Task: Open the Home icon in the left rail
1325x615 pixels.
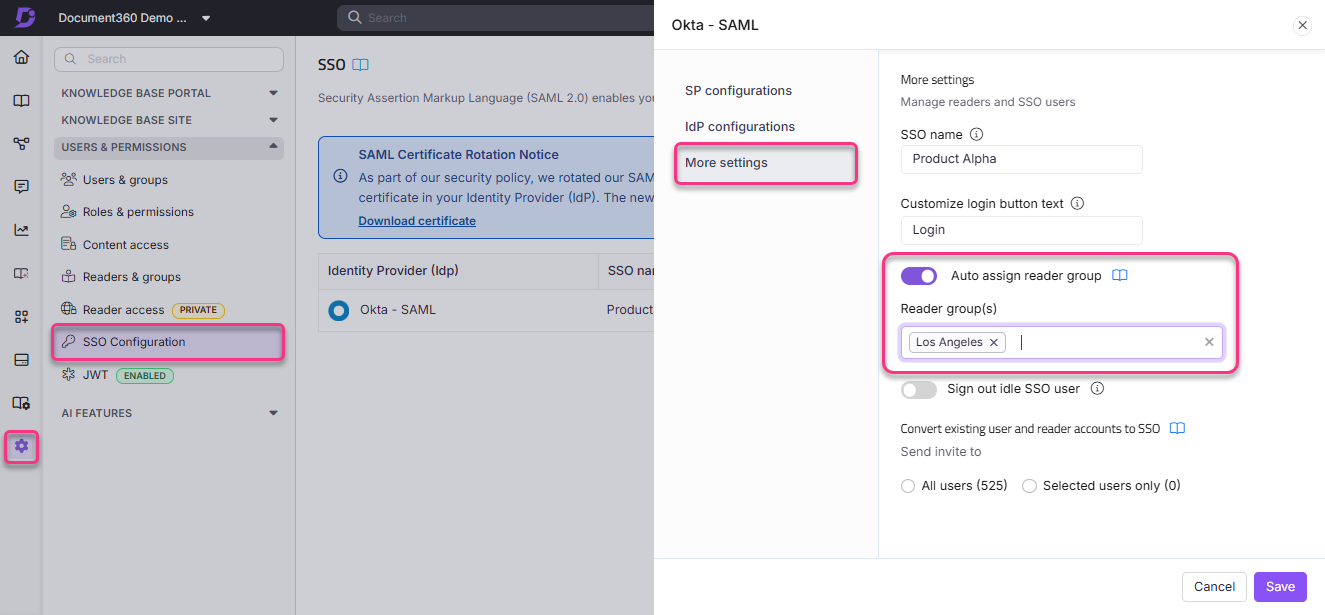Action: tap(22, 57)
